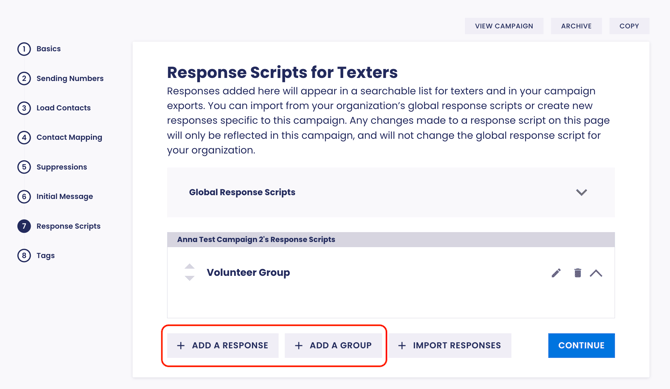670x389 pixels.
Task: Move Volunteer Group up with up arrow
Action: pos(189,266)
